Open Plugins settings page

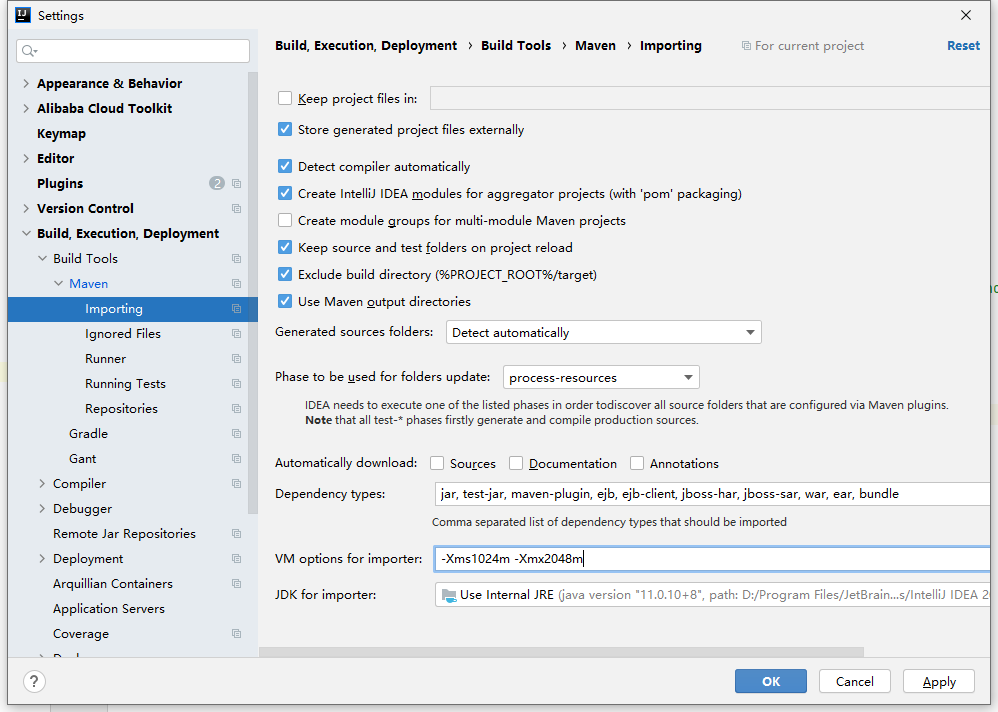point(60,184)
